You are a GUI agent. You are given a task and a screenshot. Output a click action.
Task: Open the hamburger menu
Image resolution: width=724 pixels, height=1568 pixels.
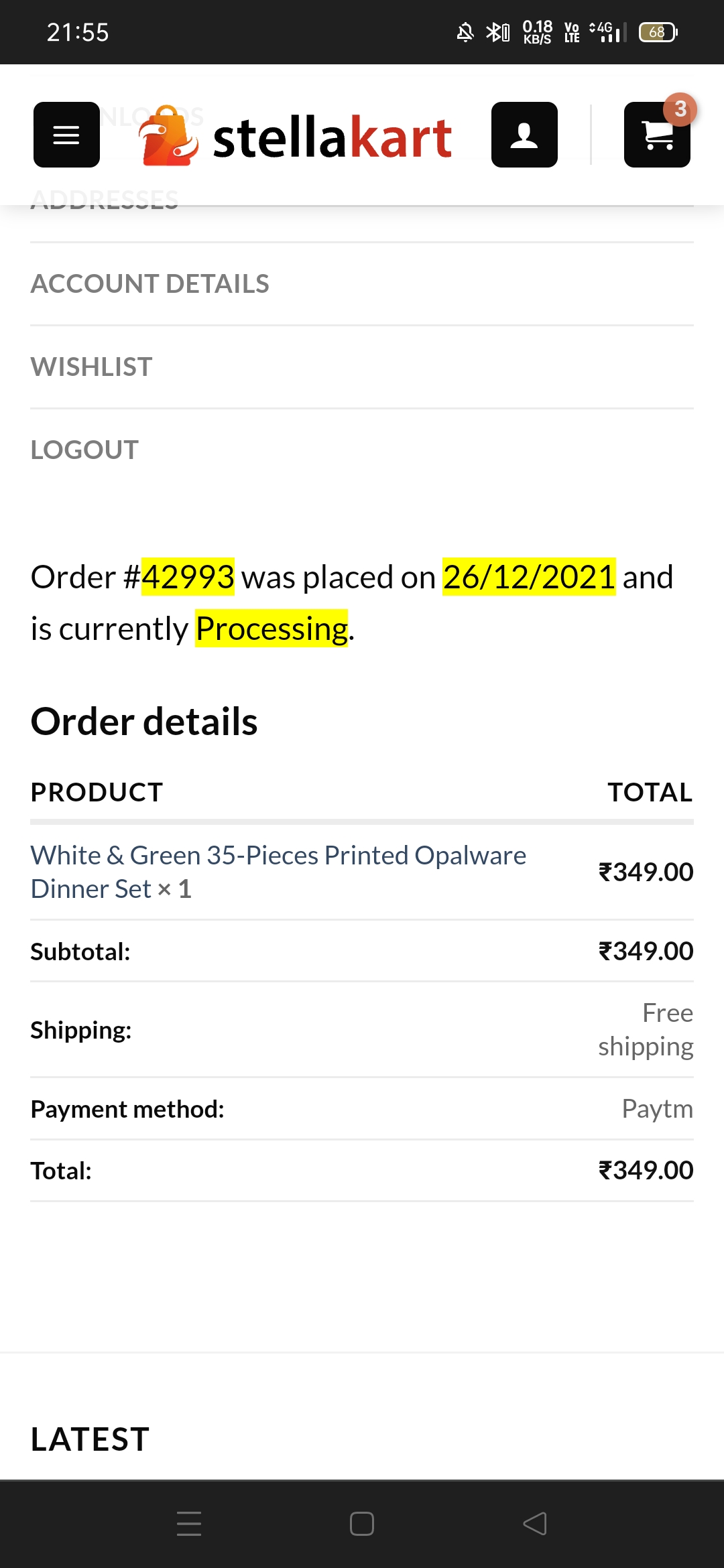pyautogui.click(x=66, y=135)
